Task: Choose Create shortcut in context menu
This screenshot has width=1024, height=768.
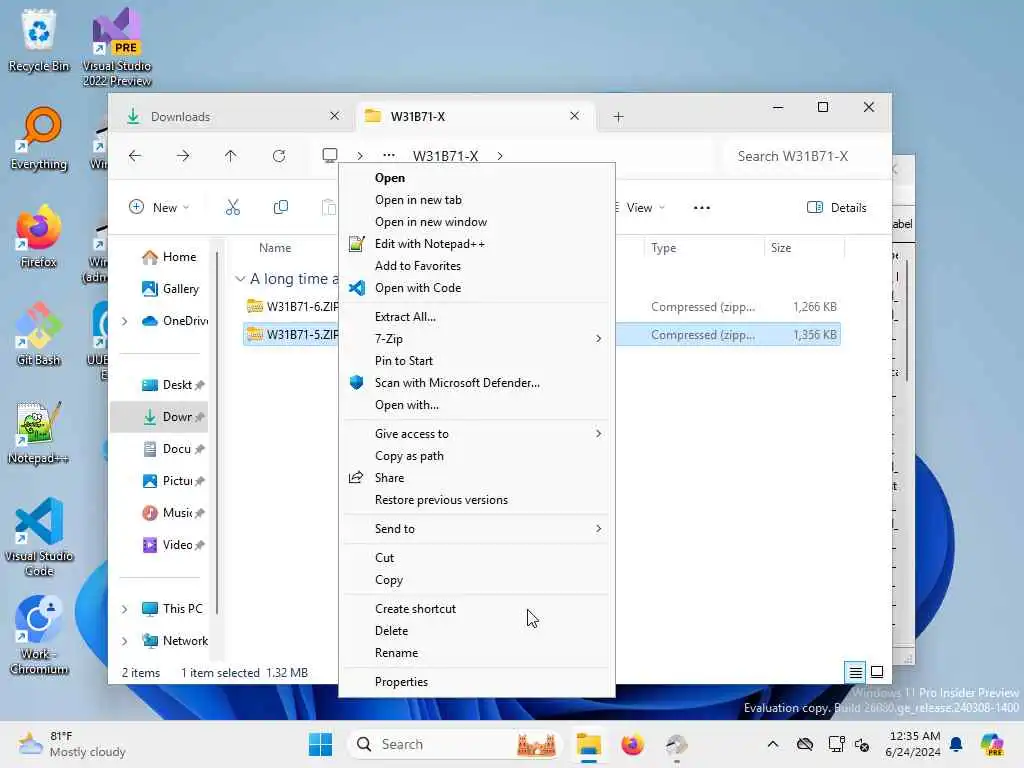Action: point(476,609)
